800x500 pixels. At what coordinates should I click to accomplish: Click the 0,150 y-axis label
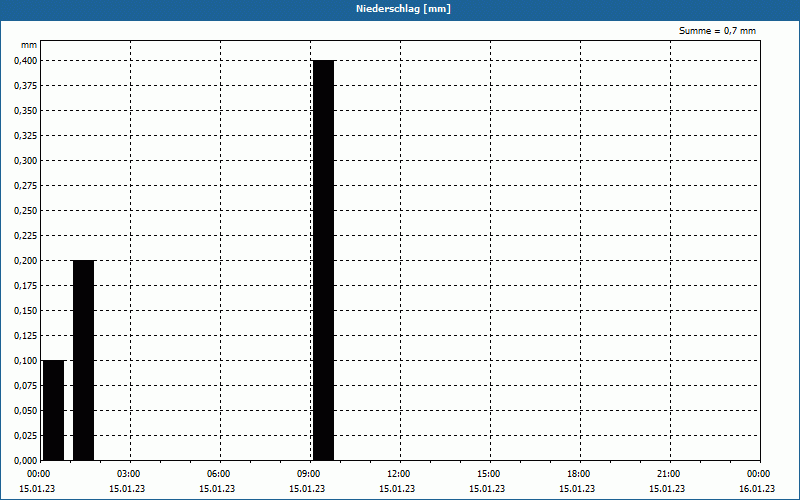point(26,311)
